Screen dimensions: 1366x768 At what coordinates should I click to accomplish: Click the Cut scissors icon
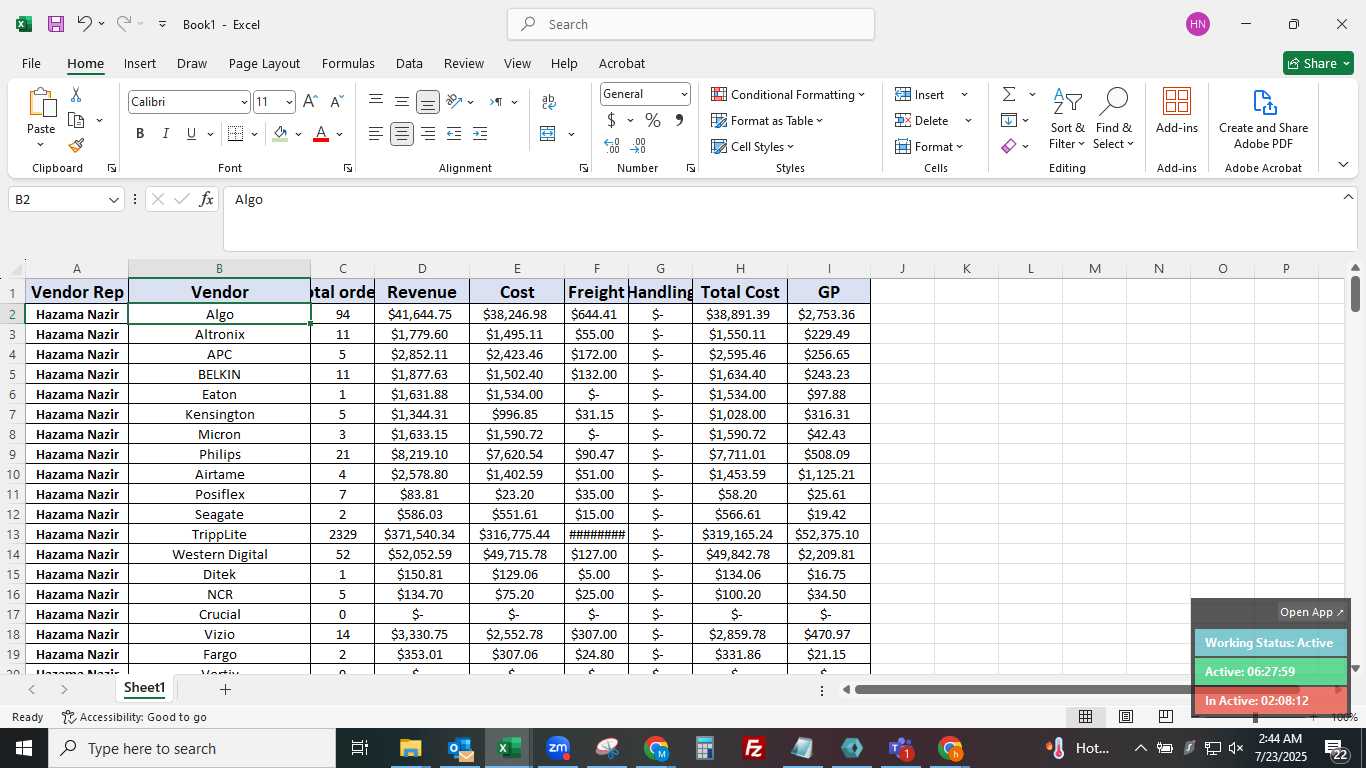coord(75,95)
